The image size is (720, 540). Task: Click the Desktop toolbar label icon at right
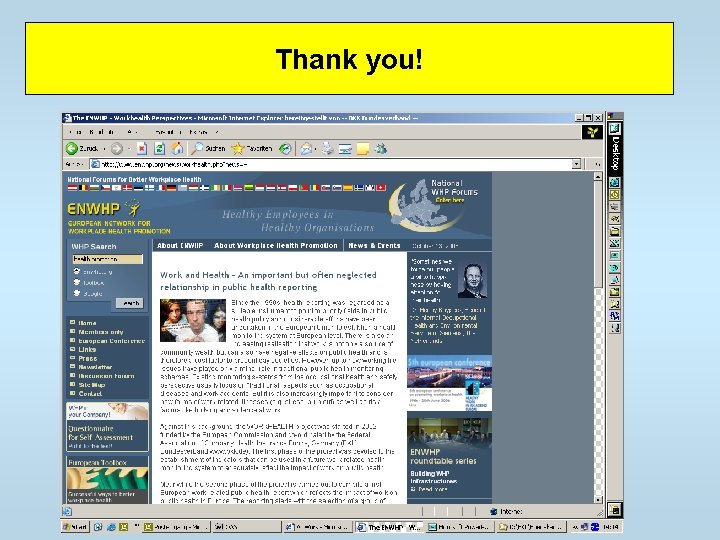[615, 148]
